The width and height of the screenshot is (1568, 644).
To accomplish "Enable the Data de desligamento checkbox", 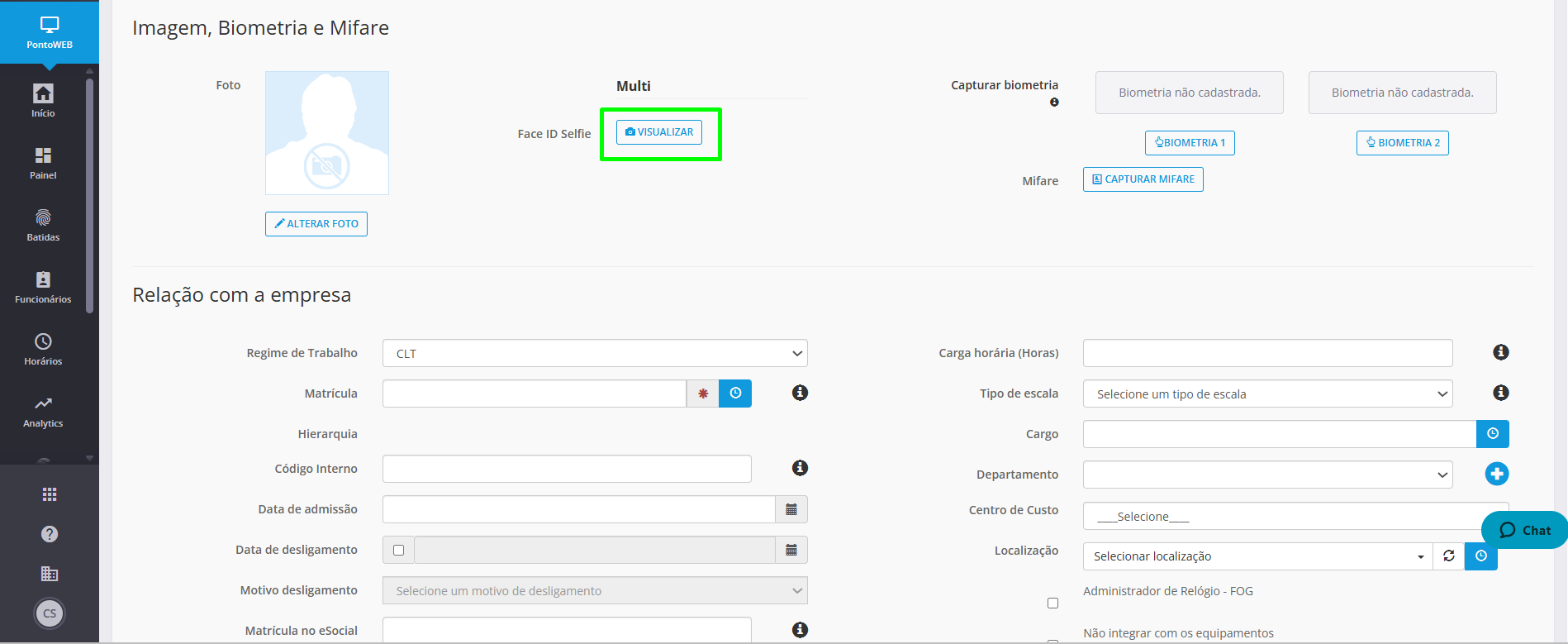I will point(399,550).
